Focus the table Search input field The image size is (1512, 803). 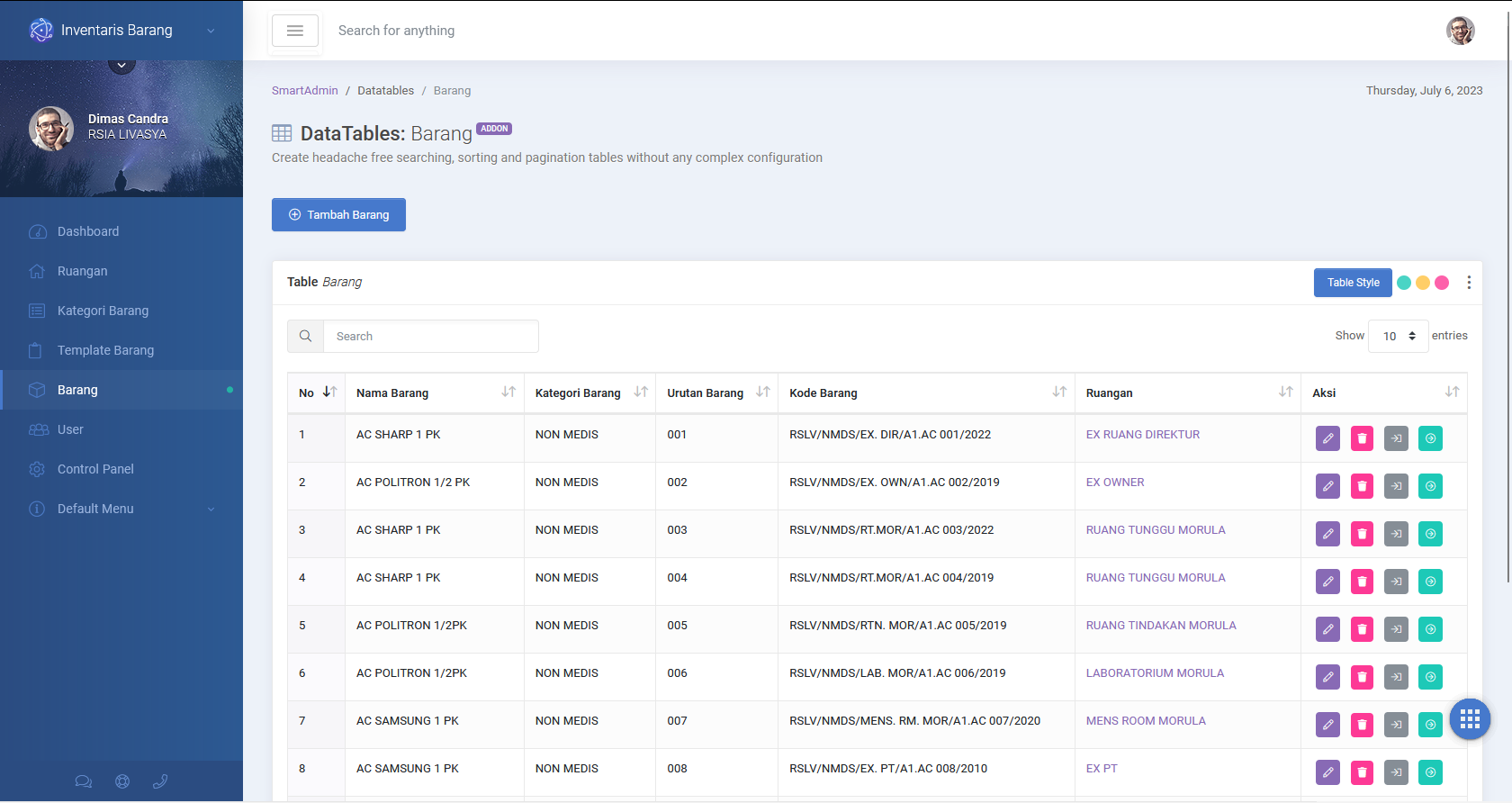(x=431, y=336)
